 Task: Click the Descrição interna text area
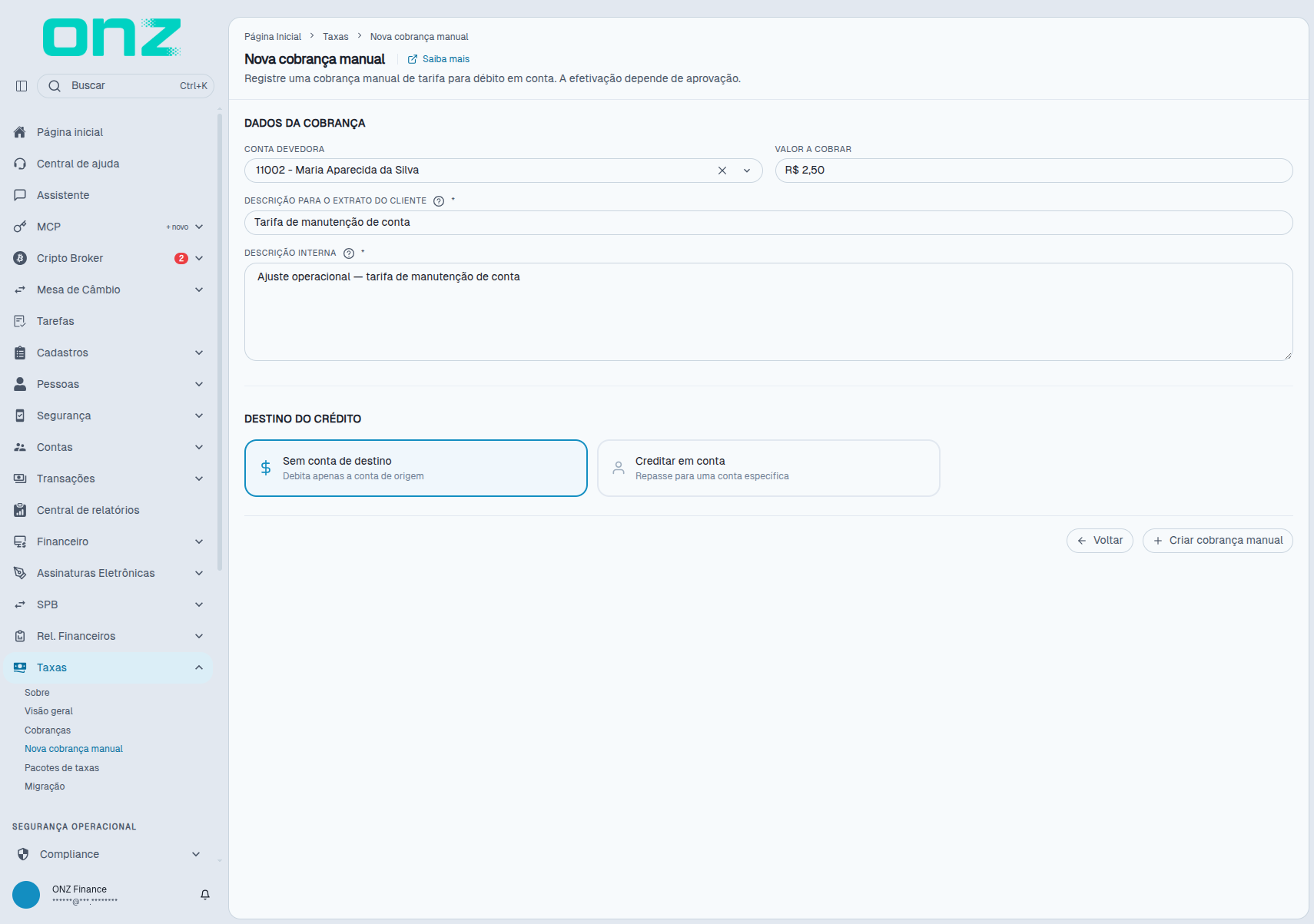pos(768,312)
